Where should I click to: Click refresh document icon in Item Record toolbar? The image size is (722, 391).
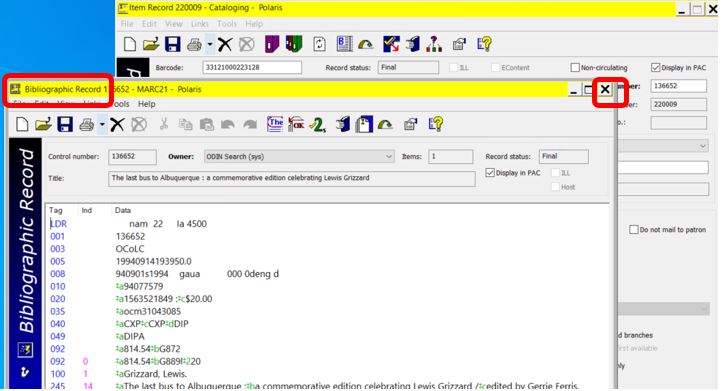tap(319, 44)
